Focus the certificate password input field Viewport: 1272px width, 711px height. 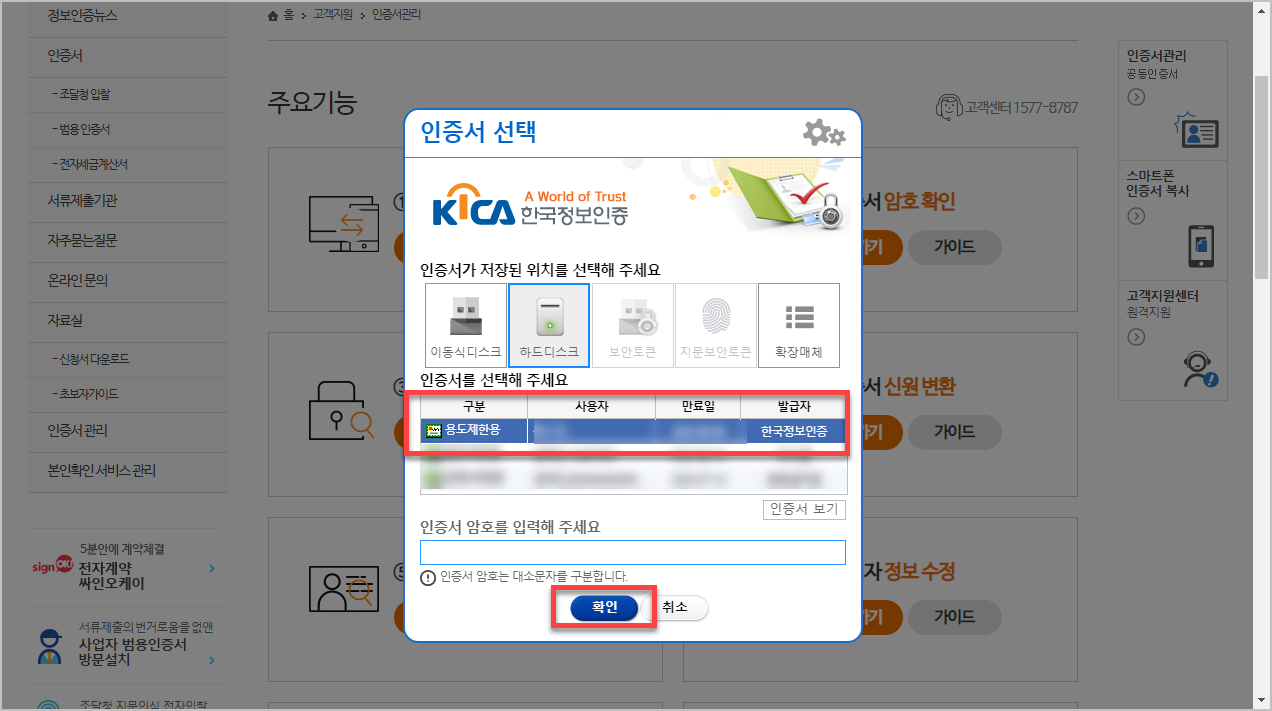pyautogui.click(x=633, y=552)
